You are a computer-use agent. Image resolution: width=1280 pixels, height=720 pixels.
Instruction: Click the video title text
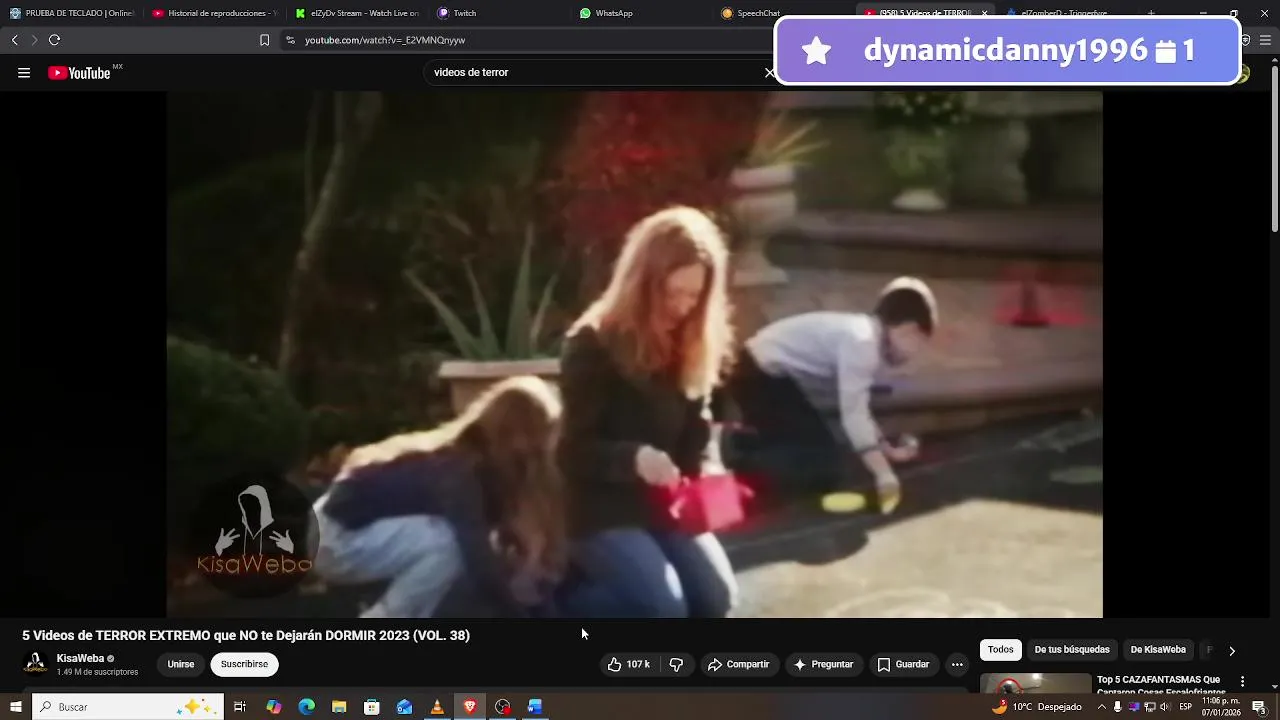point(246,635)
